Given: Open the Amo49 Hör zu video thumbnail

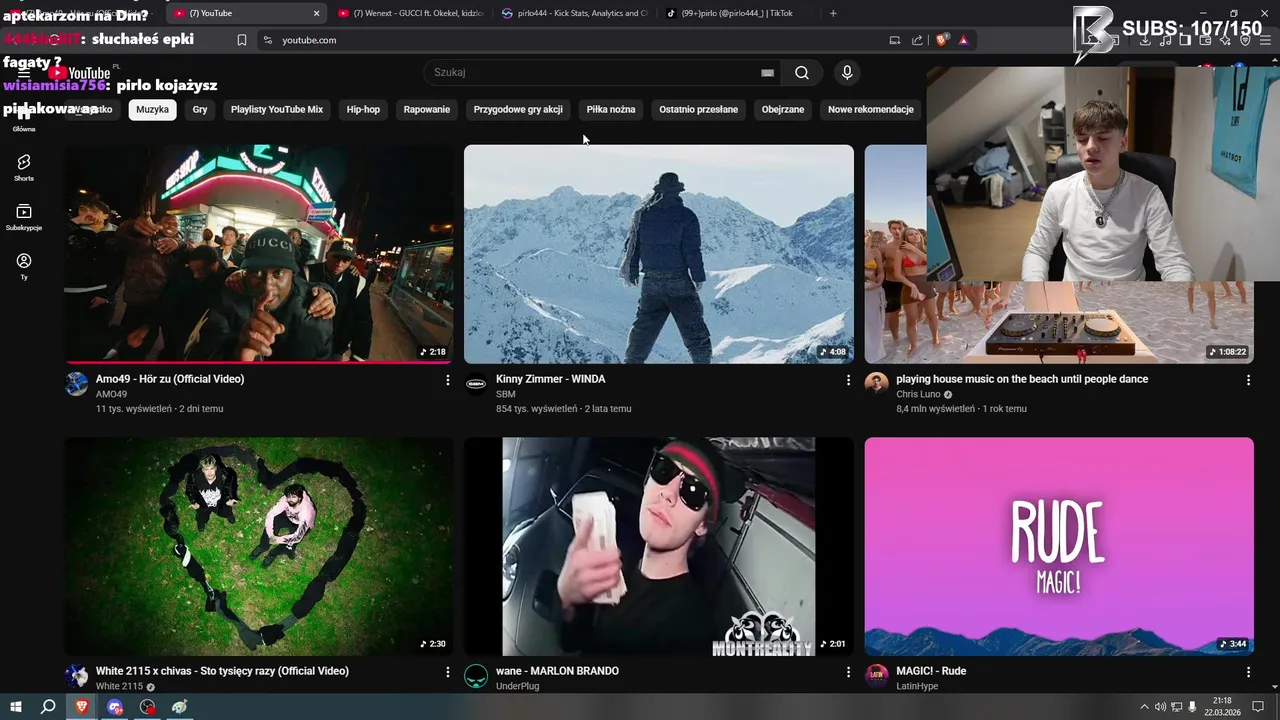Looking at the screenshot, I should click(x=259, y=254).
